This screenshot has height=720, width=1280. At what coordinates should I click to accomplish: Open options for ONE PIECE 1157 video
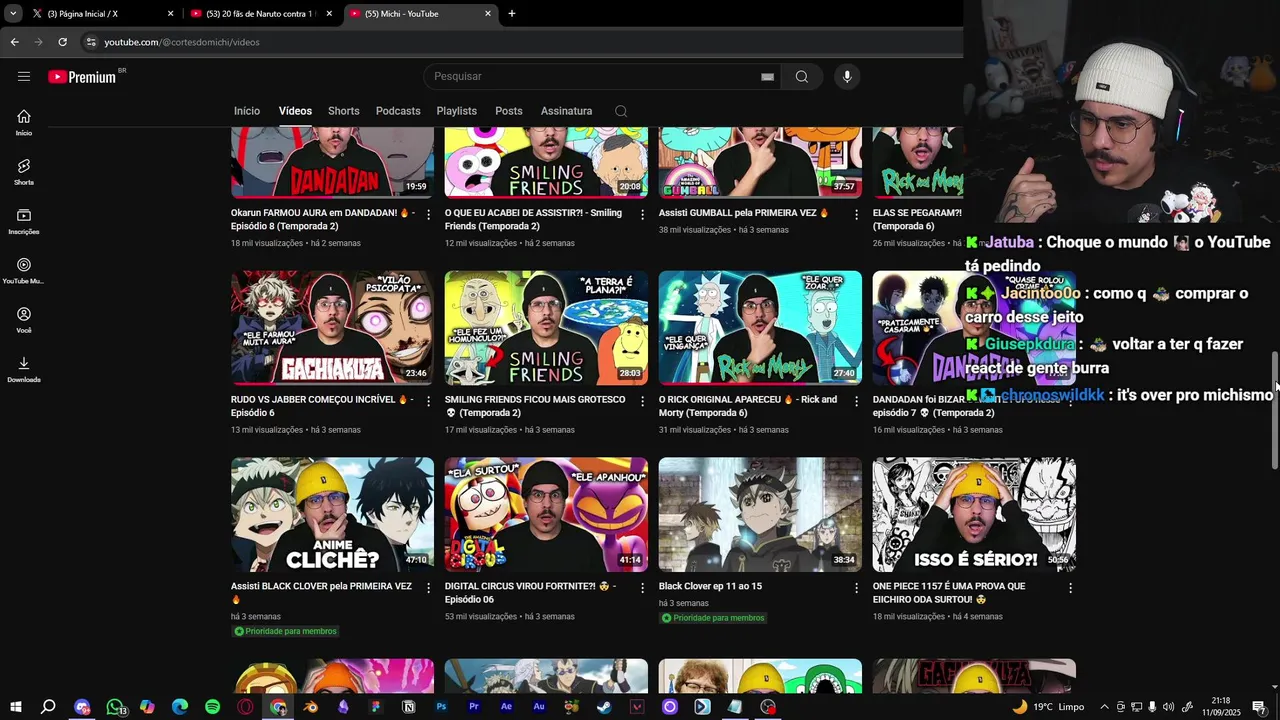point(1070,588)
